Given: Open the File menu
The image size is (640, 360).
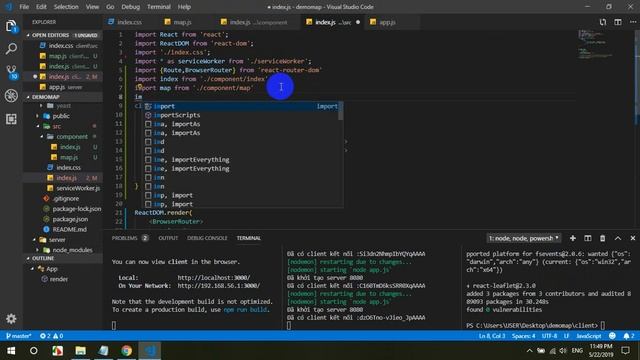Looking at the screenshot, I should tap(24, 7).
